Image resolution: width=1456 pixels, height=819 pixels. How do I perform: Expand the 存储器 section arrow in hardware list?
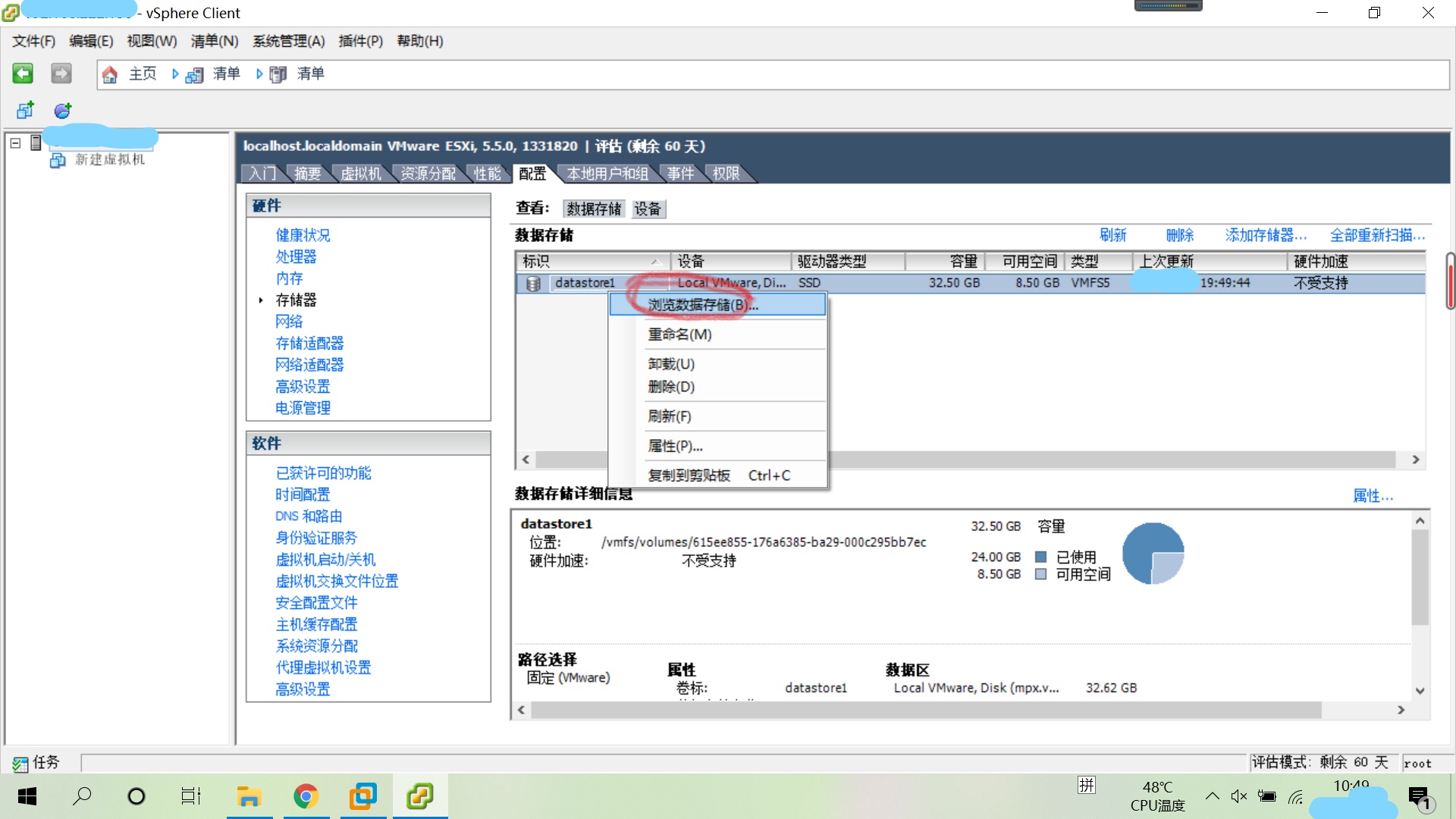pyautogui.click(x=262, y=300)
